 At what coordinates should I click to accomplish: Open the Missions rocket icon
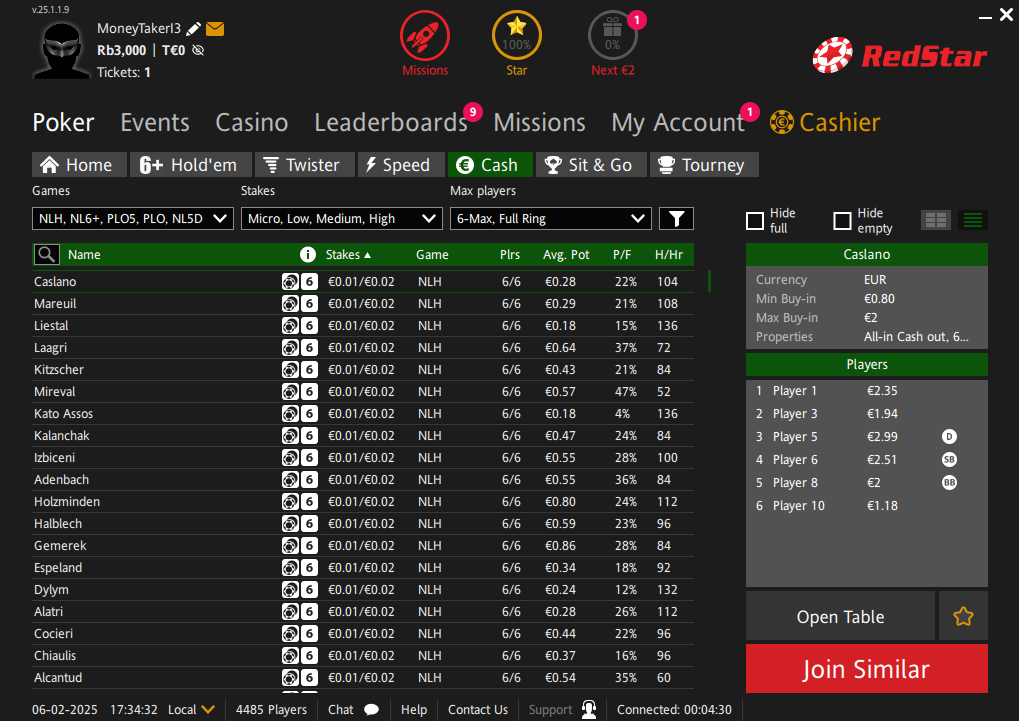pyautogui.click(x=425, y=36)
